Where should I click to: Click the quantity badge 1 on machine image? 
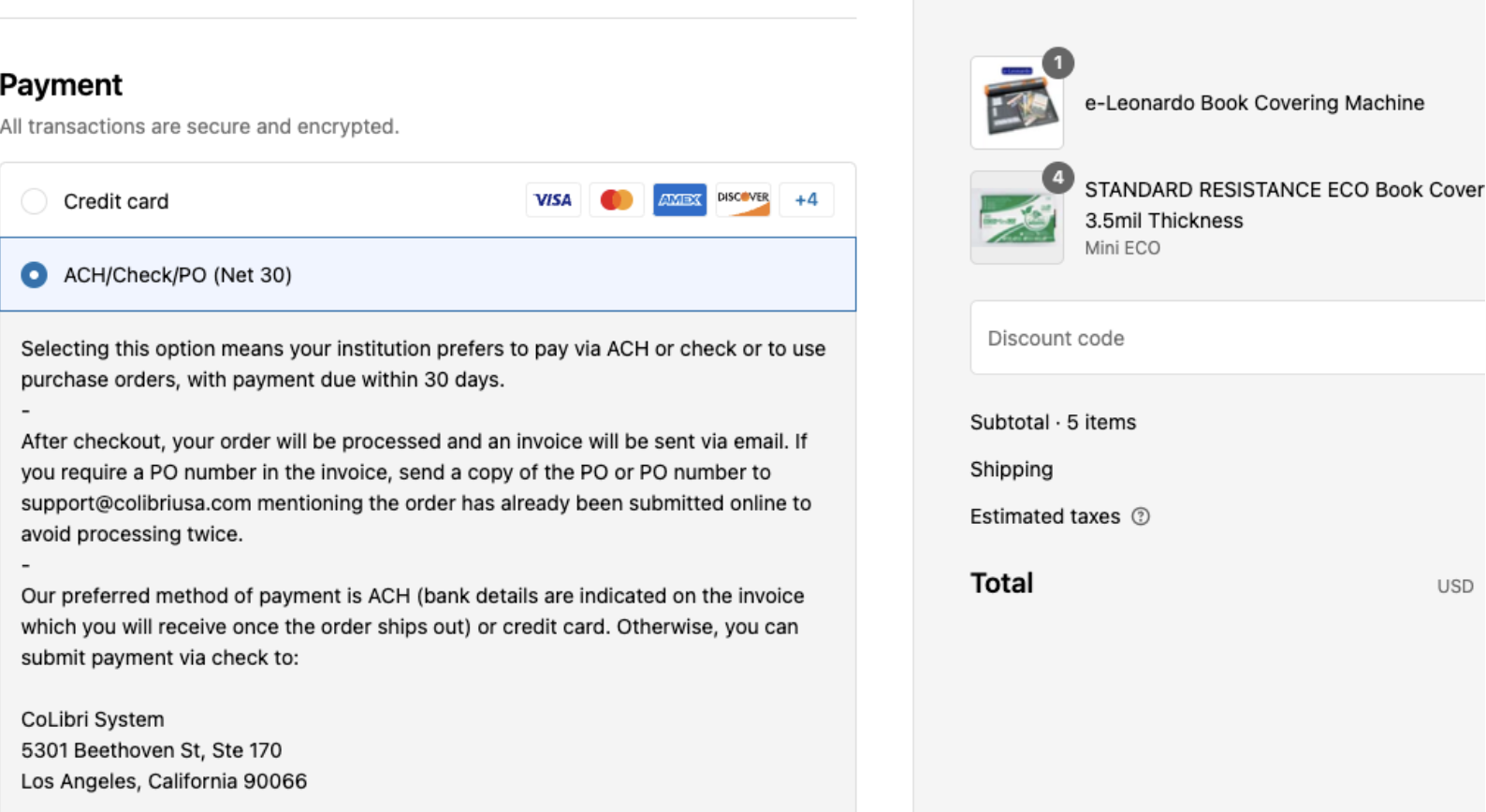(x=1058, y=63)
